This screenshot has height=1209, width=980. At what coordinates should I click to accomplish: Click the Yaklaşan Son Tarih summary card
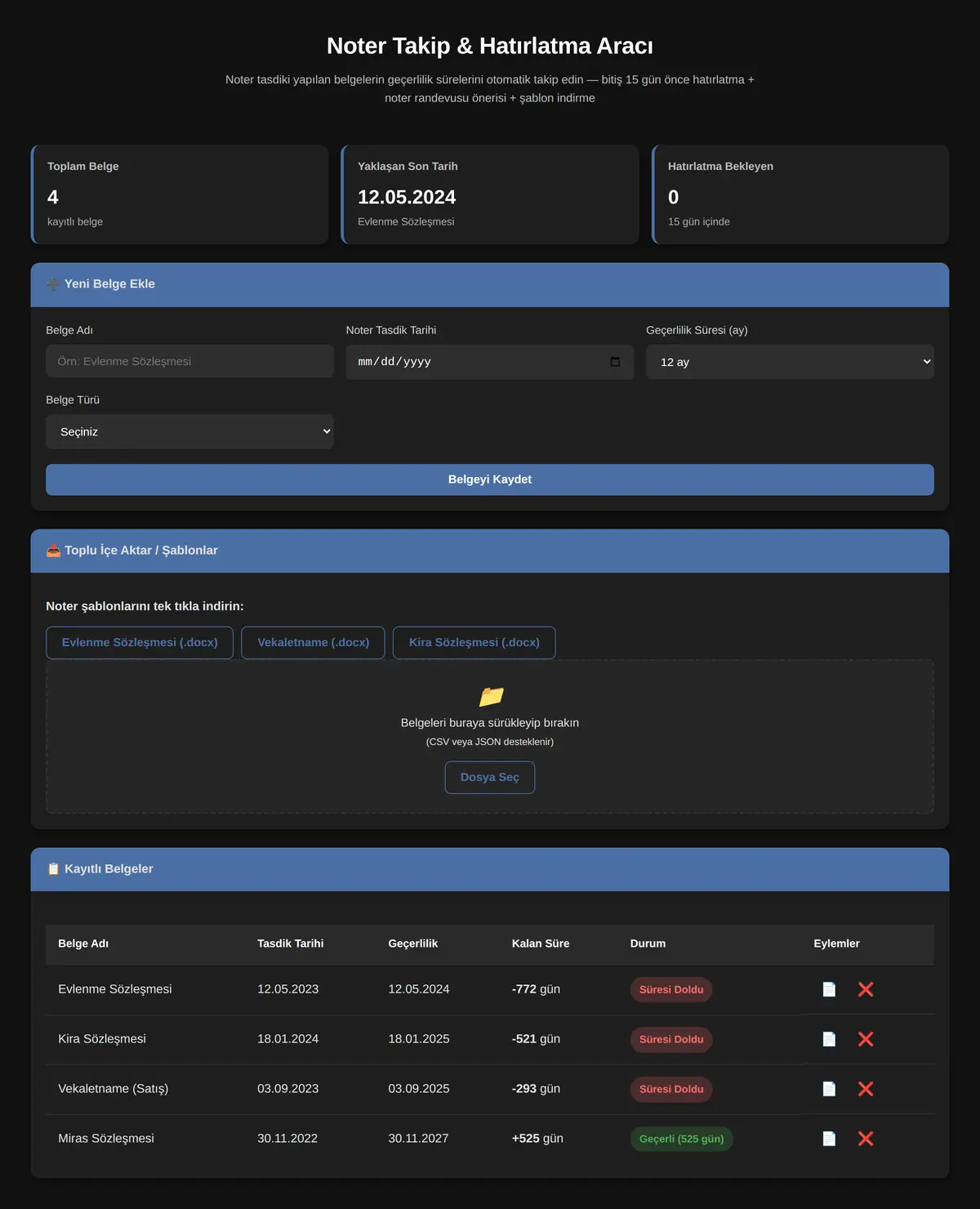point(490,194)
